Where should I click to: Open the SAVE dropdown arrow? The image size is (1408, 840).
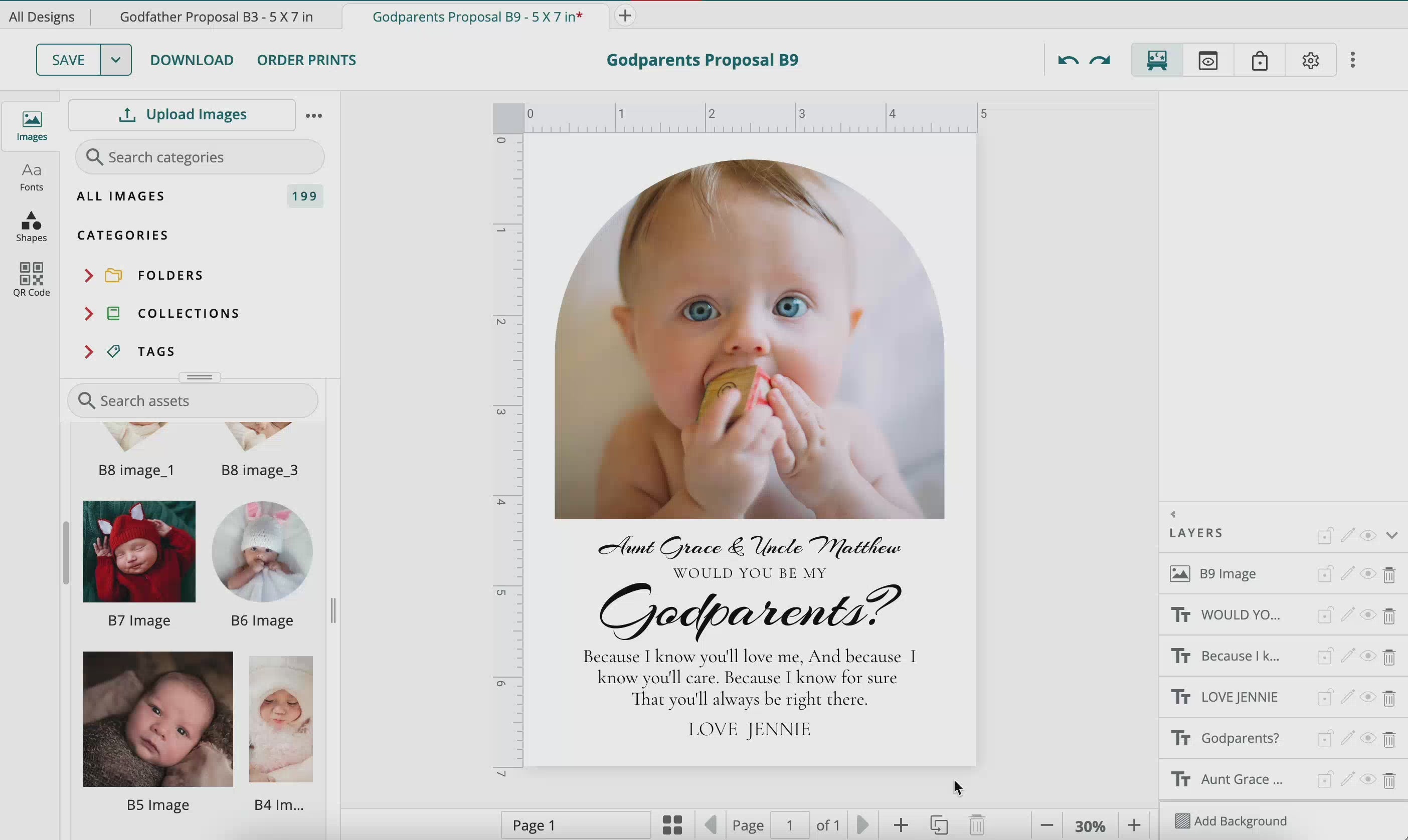click(116, 60)
